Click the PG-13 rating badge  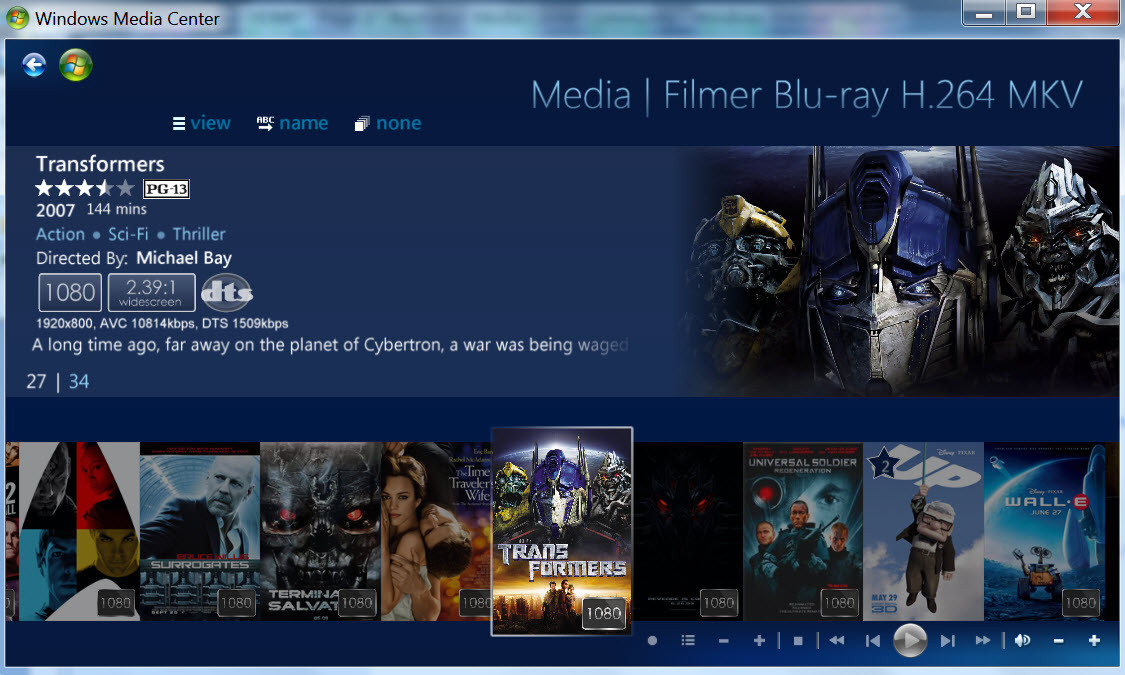pyautogui.click(x=166, y=189)
